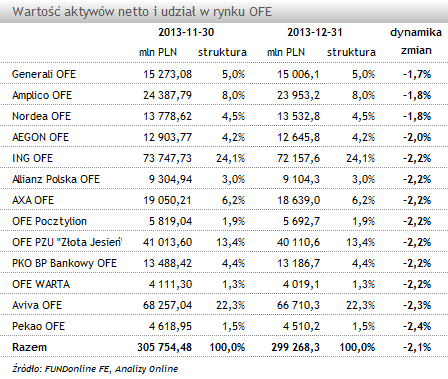Select the OFE Pocztylion row
The height and width of the screenshot is (379, 448).
coord(224,221)
